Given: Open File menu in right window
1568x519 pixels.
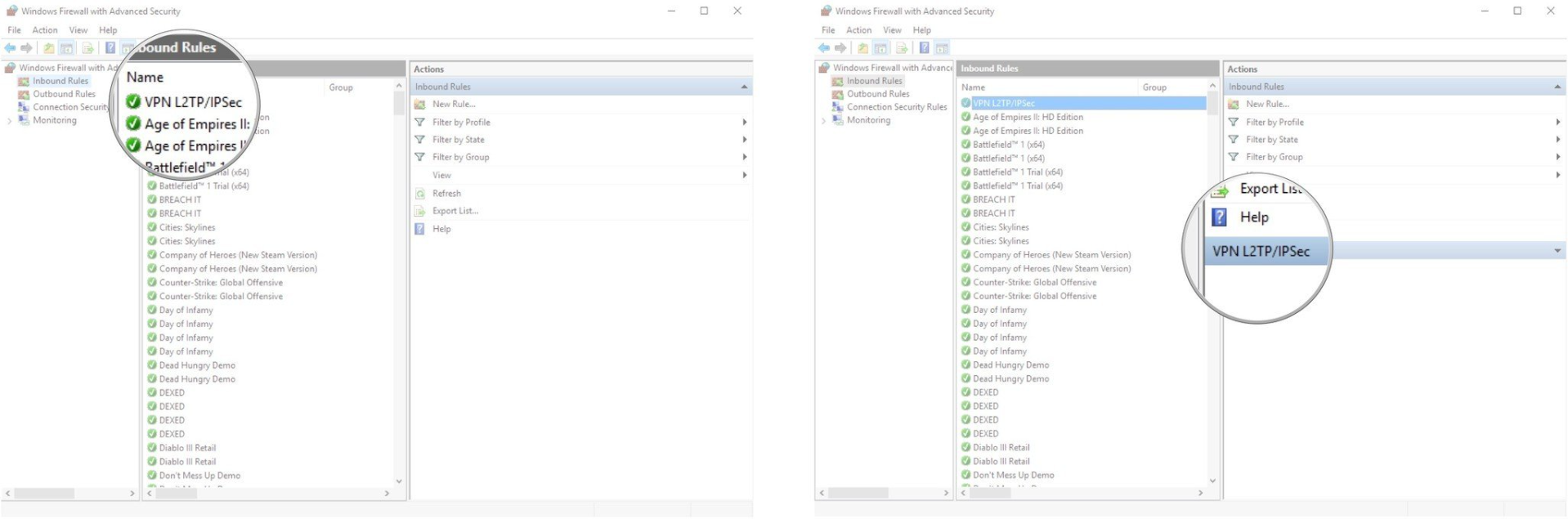Looking at the screenshot, I should coord(829,30).
